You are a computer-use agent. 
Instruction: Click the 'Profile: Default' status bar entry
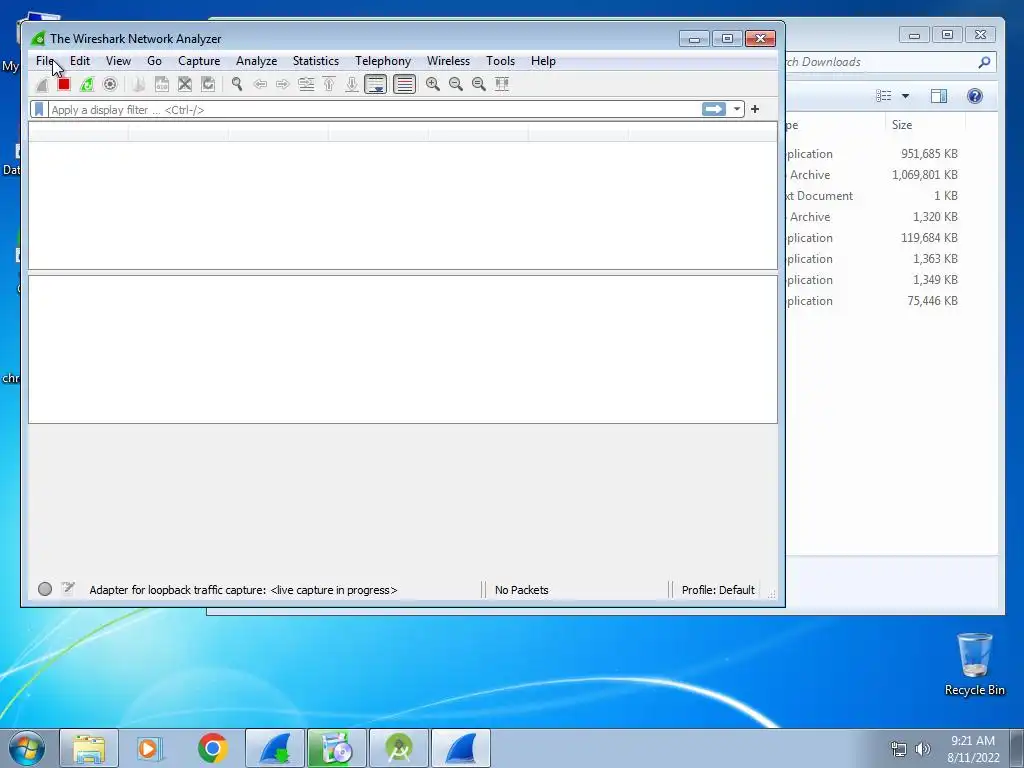coord(718,590)
